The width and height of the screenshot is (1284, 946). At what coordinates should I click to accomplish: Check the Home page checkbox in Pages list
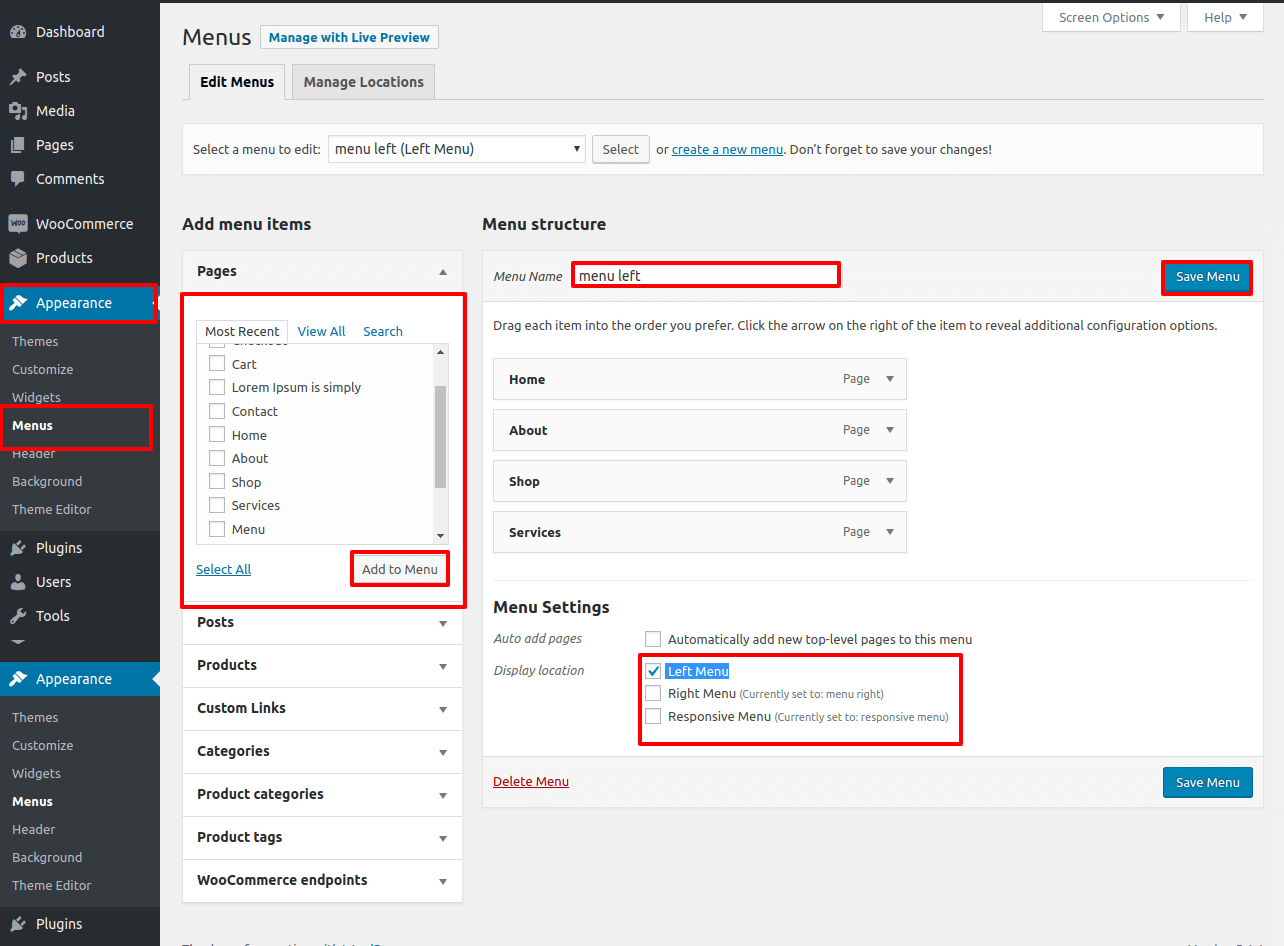click(216, 435)
